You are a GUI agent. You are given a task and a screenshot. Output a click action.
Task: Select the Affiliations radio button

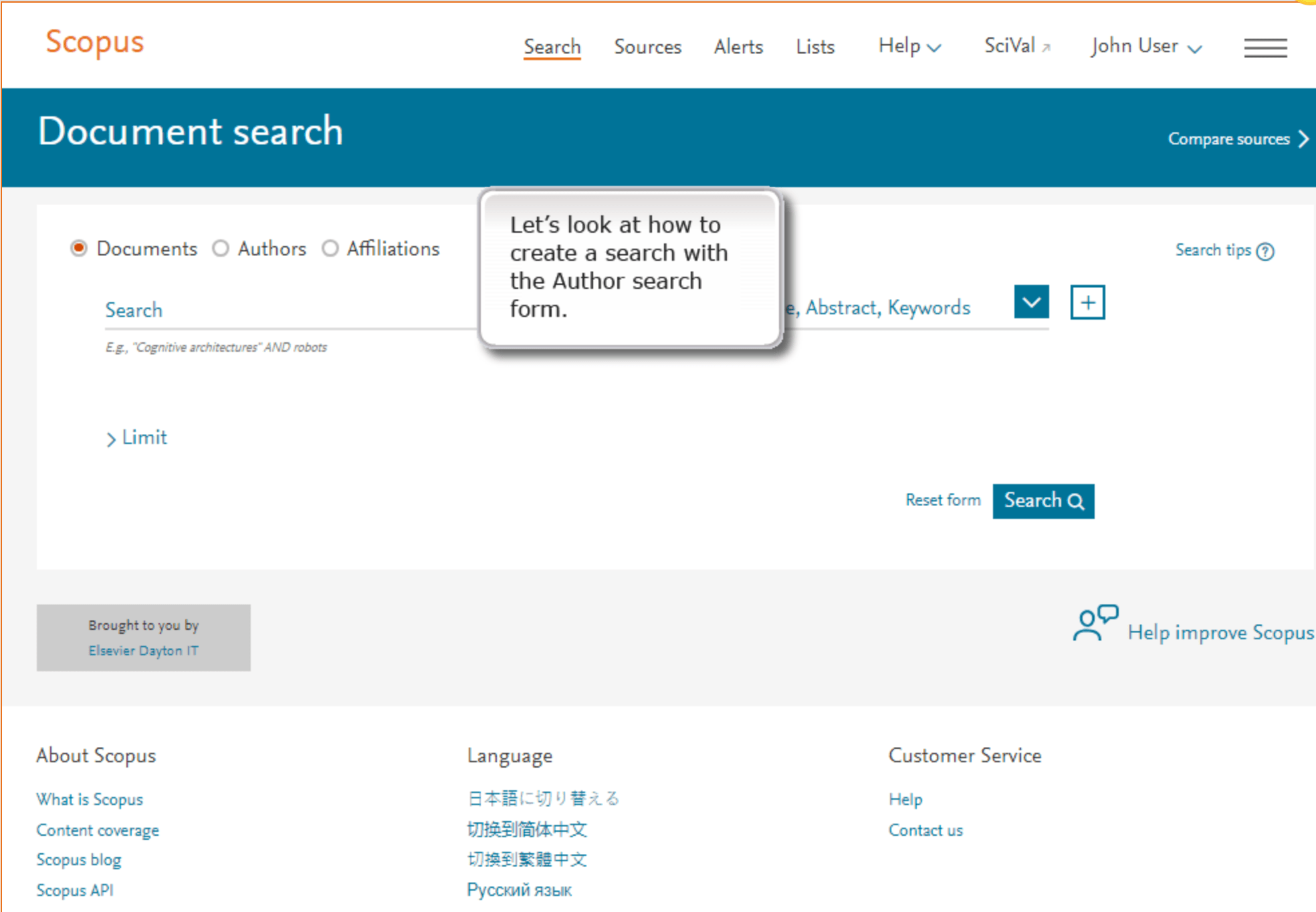click(x=330, y=248)
